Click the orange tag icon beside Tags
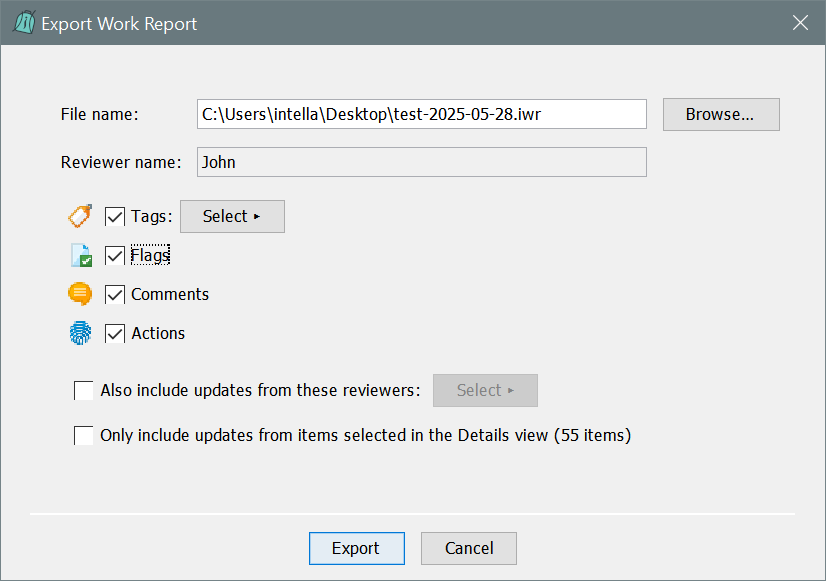Viewport: 826px width, 581px height. (x=81, y=216)
